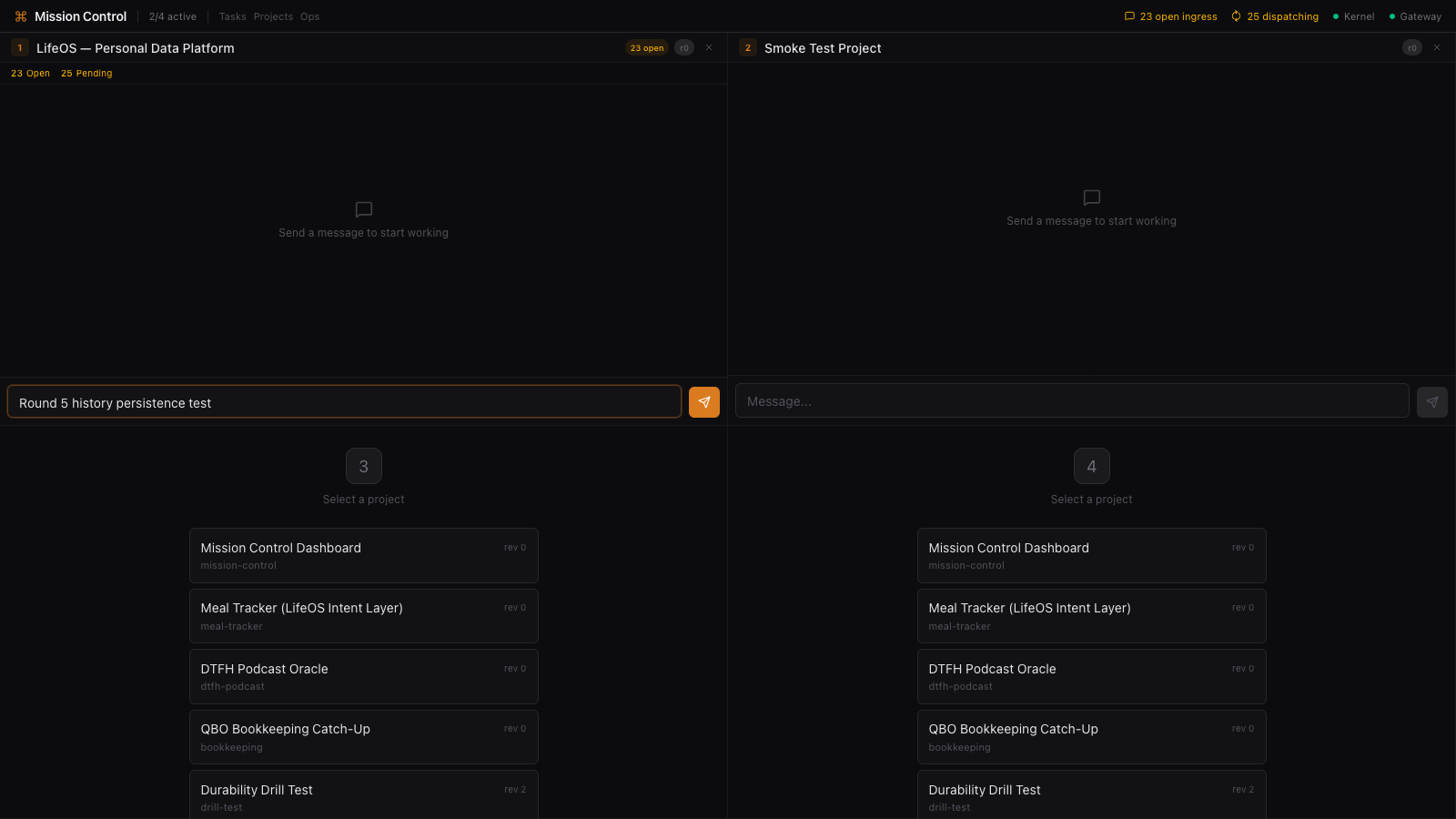Filter by 23 Open in LifeOS pane
1456x819 pixels.
coord(30,74)
